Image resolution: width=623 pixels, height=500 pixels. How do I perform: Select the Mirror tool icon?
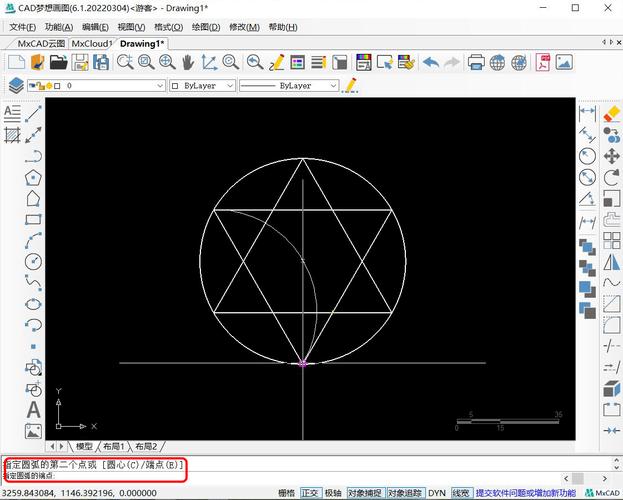click(x=611, y=262)
